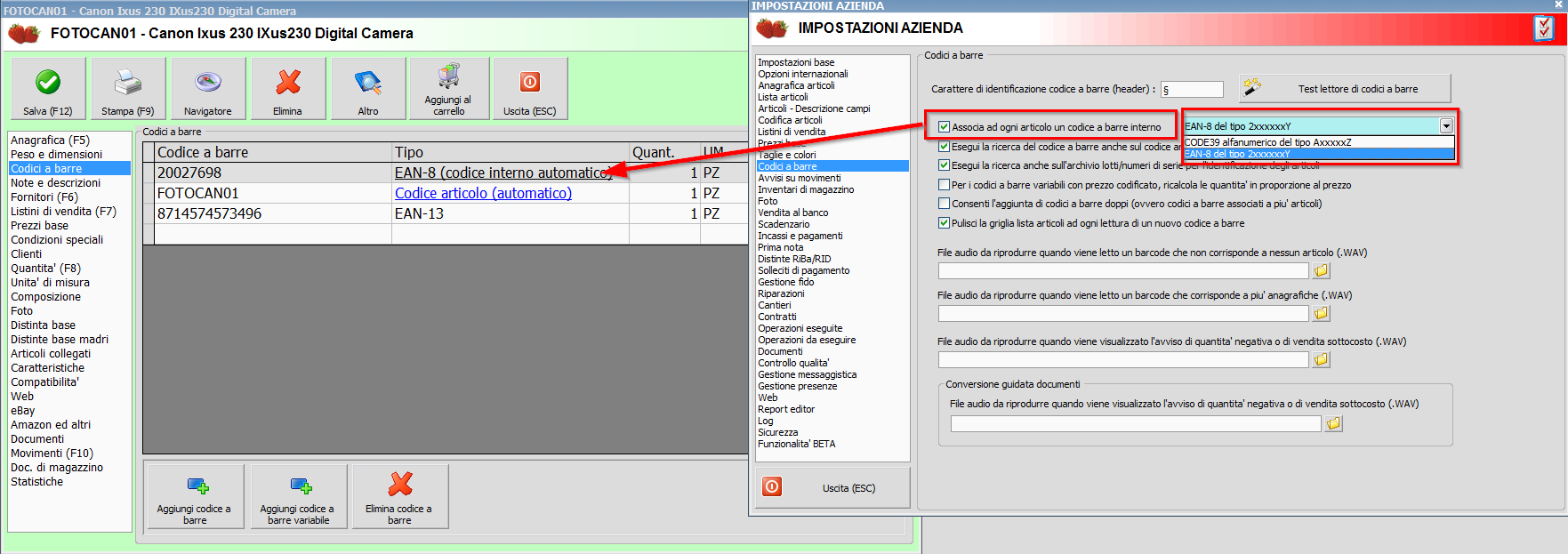Click the Salva (F12) green check icon
The width and height of the screenshot is (1568, 554).
48,82
